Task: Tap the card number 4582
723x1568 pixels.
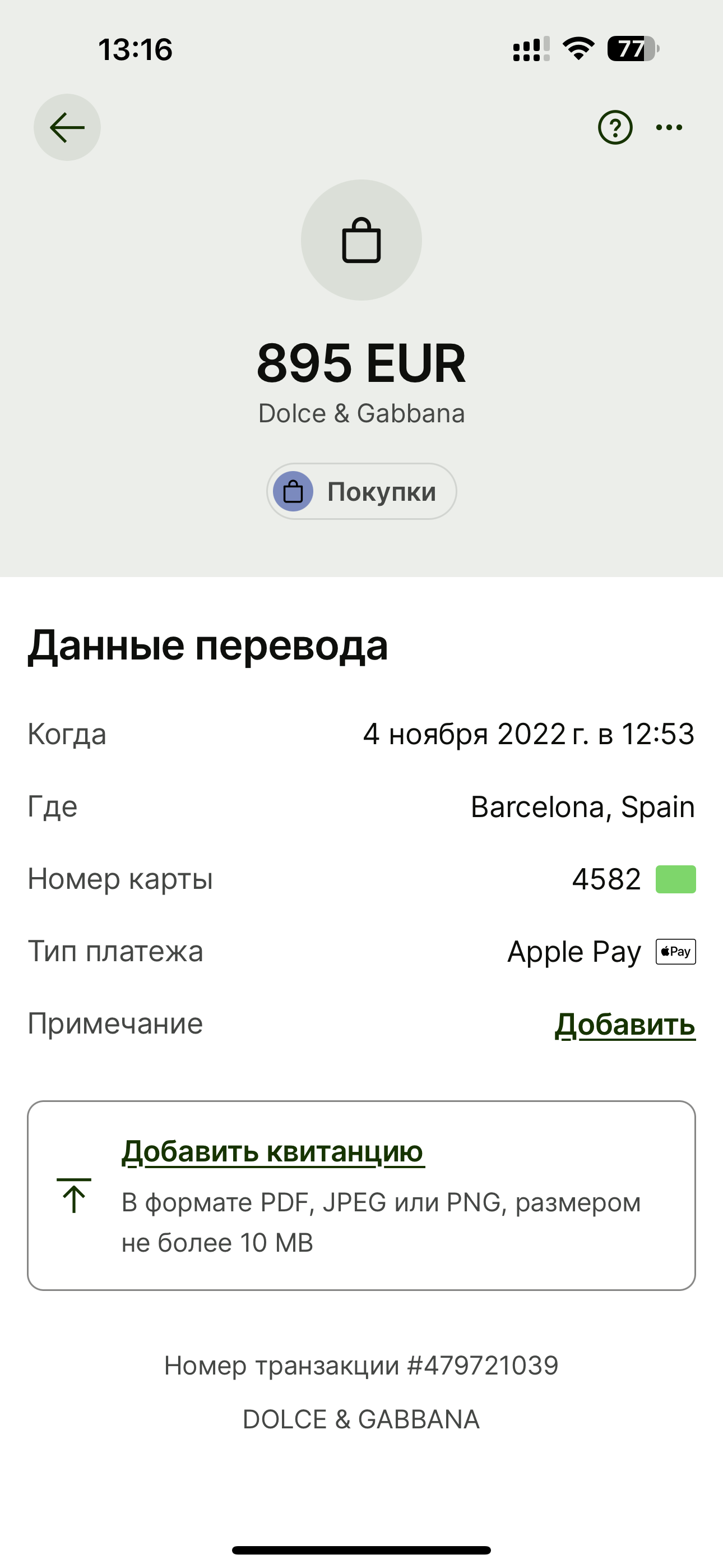Action: 606,879
